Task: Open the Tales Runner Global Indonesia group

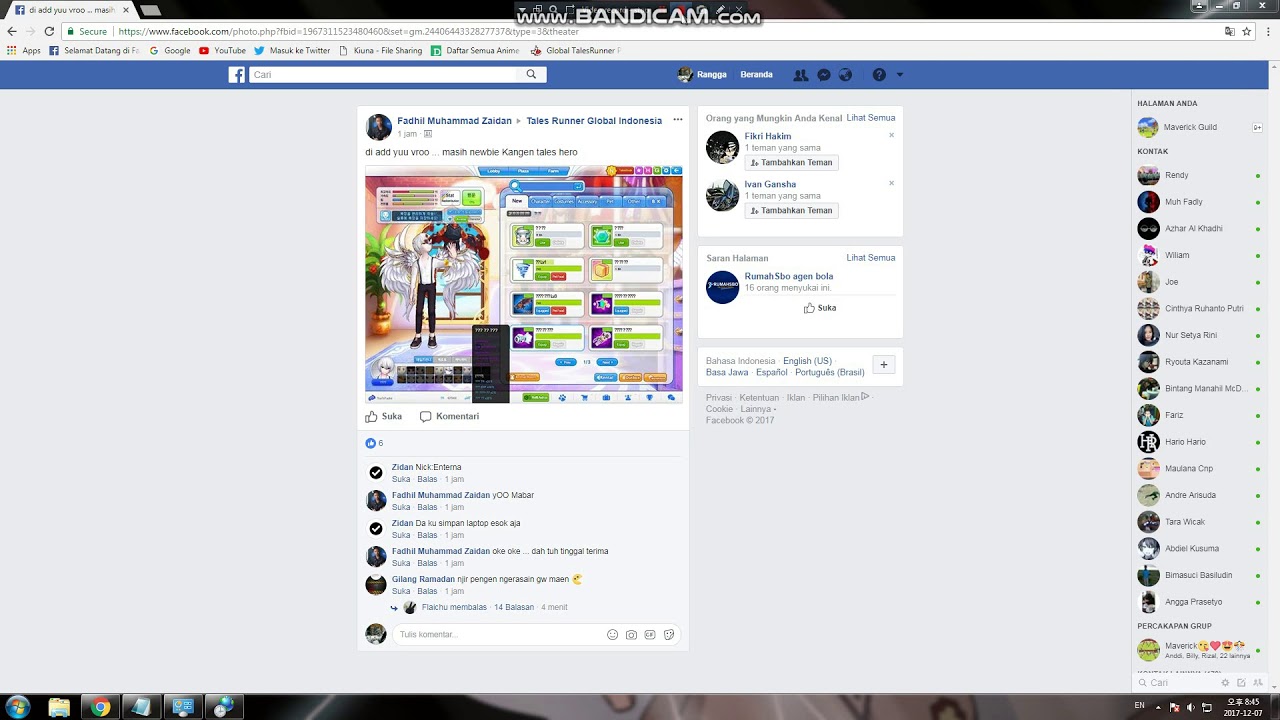Action: pyautogui.click(x=594, y=120)
